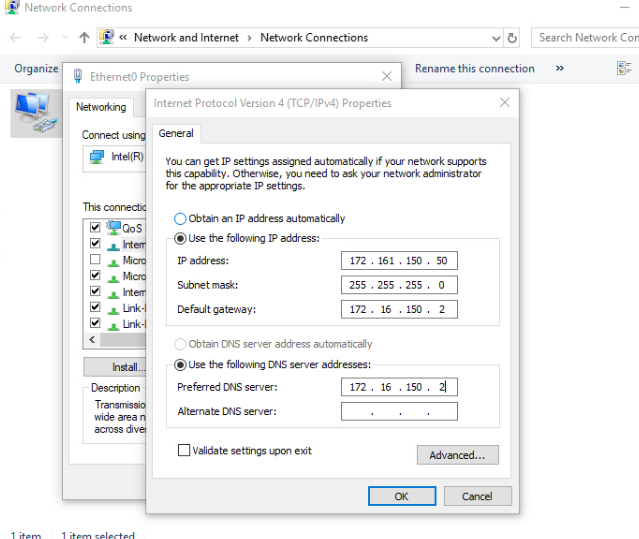Click the Alternate DNS server field
Viewport: 639px width, 539px height.
(x=399, y=412)
